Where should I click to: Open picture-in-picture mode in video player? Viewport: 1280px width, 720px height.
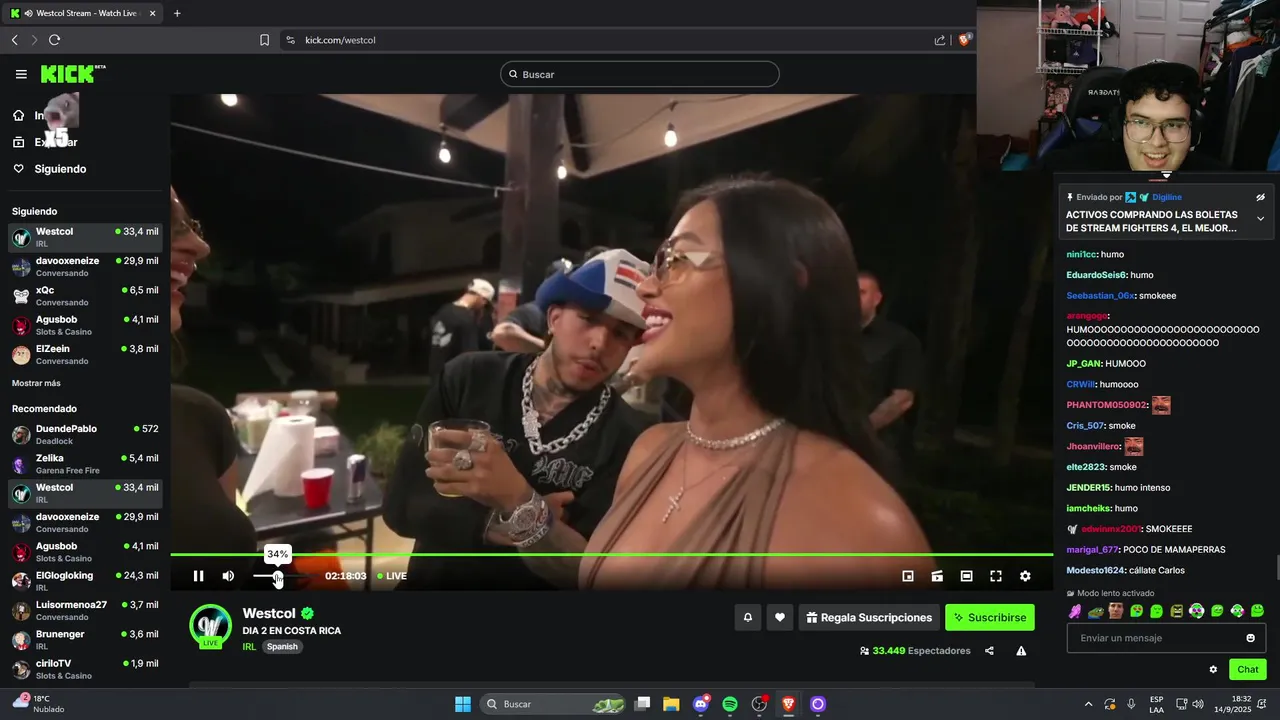[x=908, y=576]
